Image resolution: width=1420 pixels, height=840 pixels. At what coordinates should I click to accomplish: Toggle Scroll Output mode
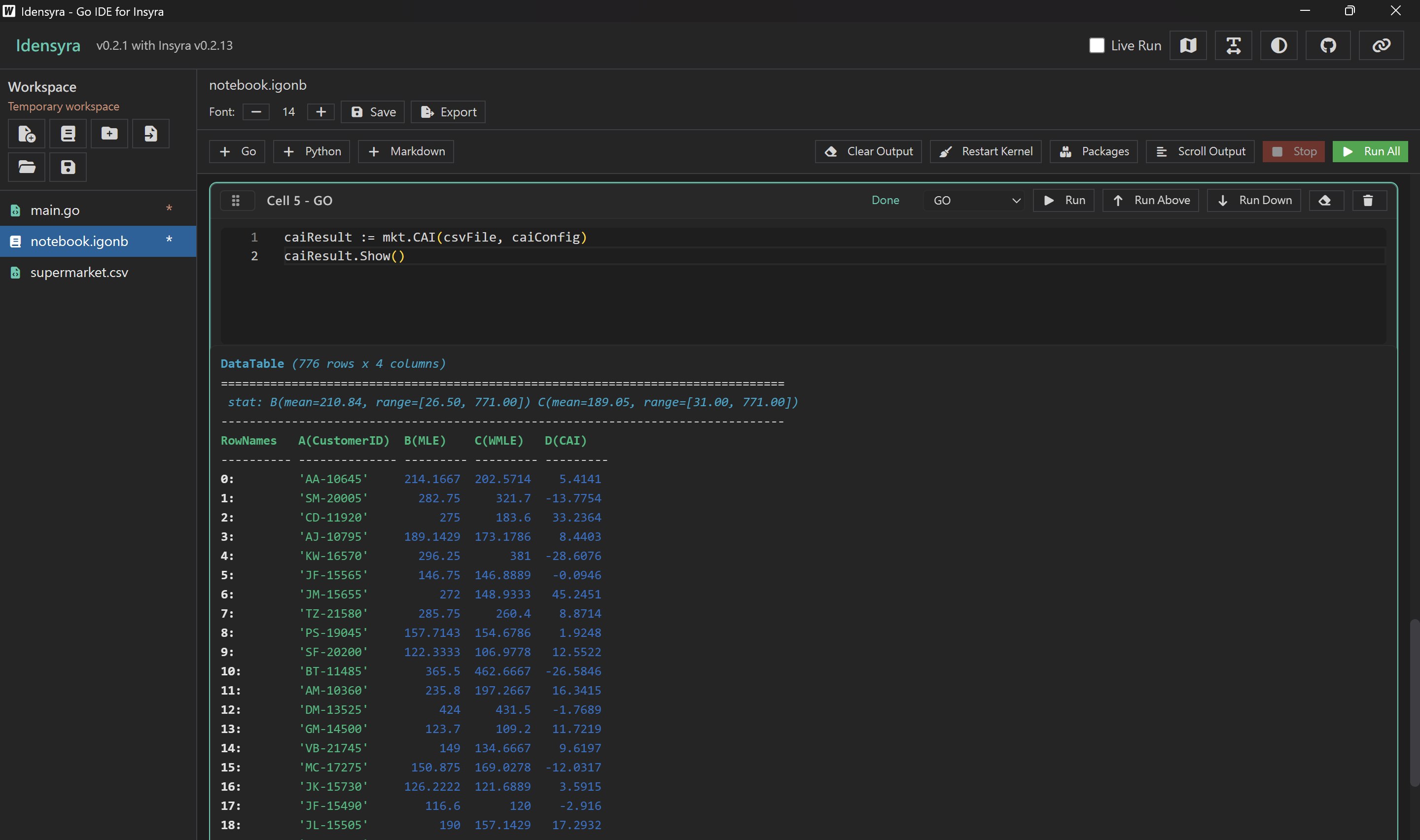pos(1200,151)
